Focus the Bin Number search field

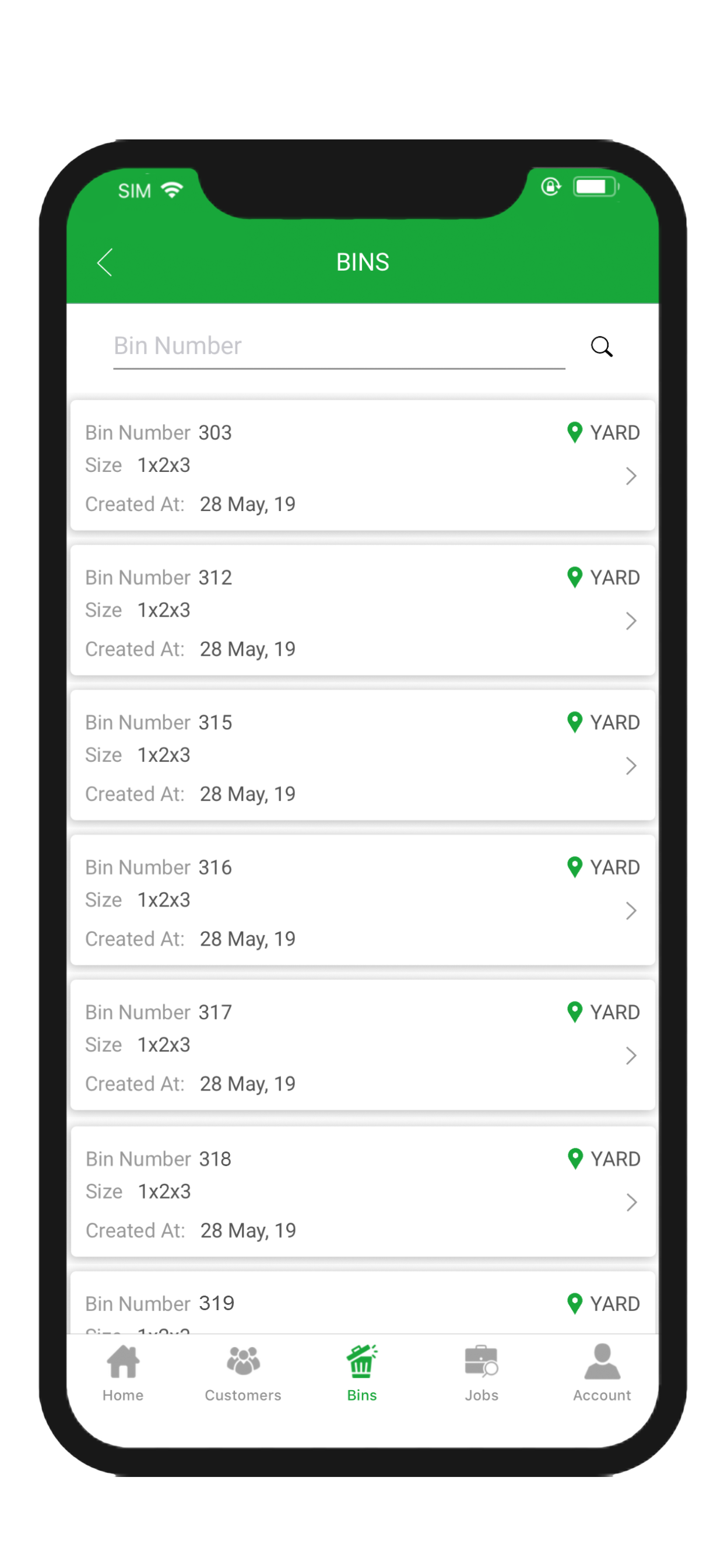339,346
